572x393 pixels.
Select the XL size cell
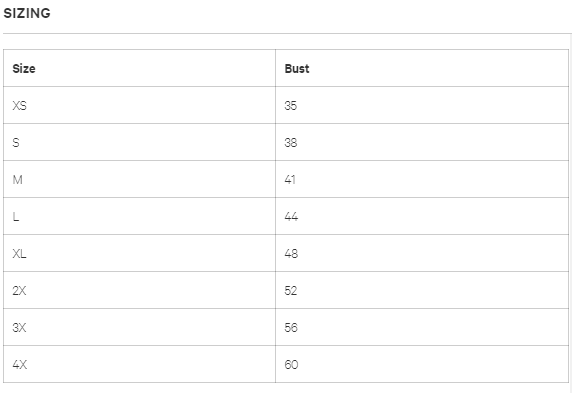pos(139,253)
